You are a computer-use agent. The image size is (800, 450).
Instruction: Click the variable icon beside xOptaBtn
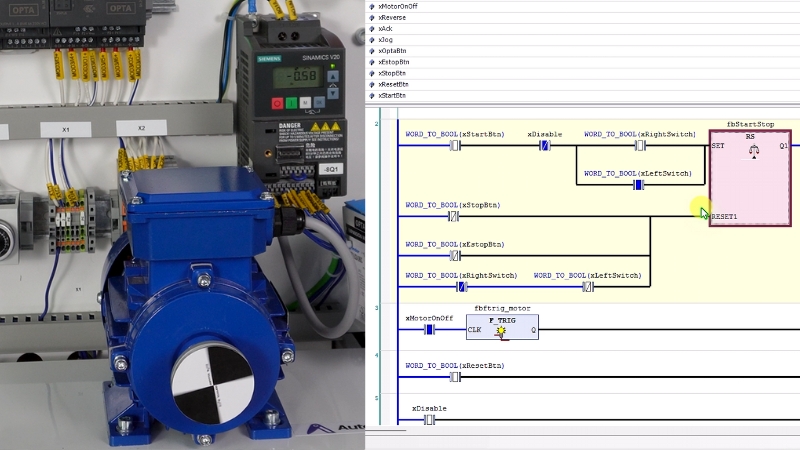(372, 51)
